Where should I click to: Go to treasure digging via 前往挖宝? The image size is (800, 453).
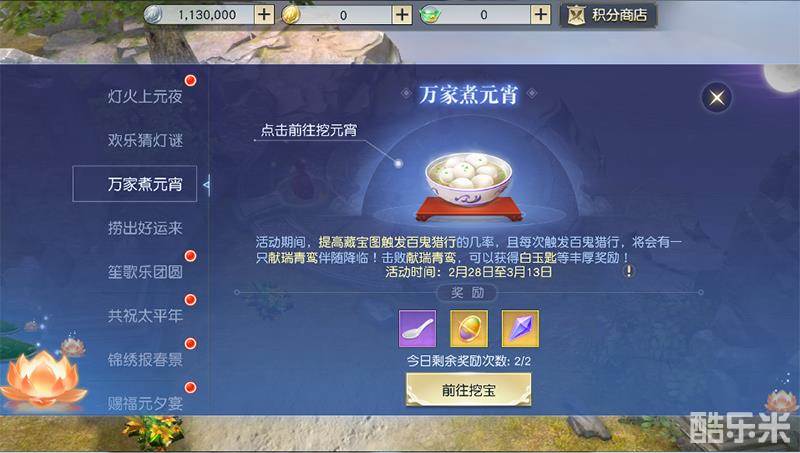(x=468, y=390)
